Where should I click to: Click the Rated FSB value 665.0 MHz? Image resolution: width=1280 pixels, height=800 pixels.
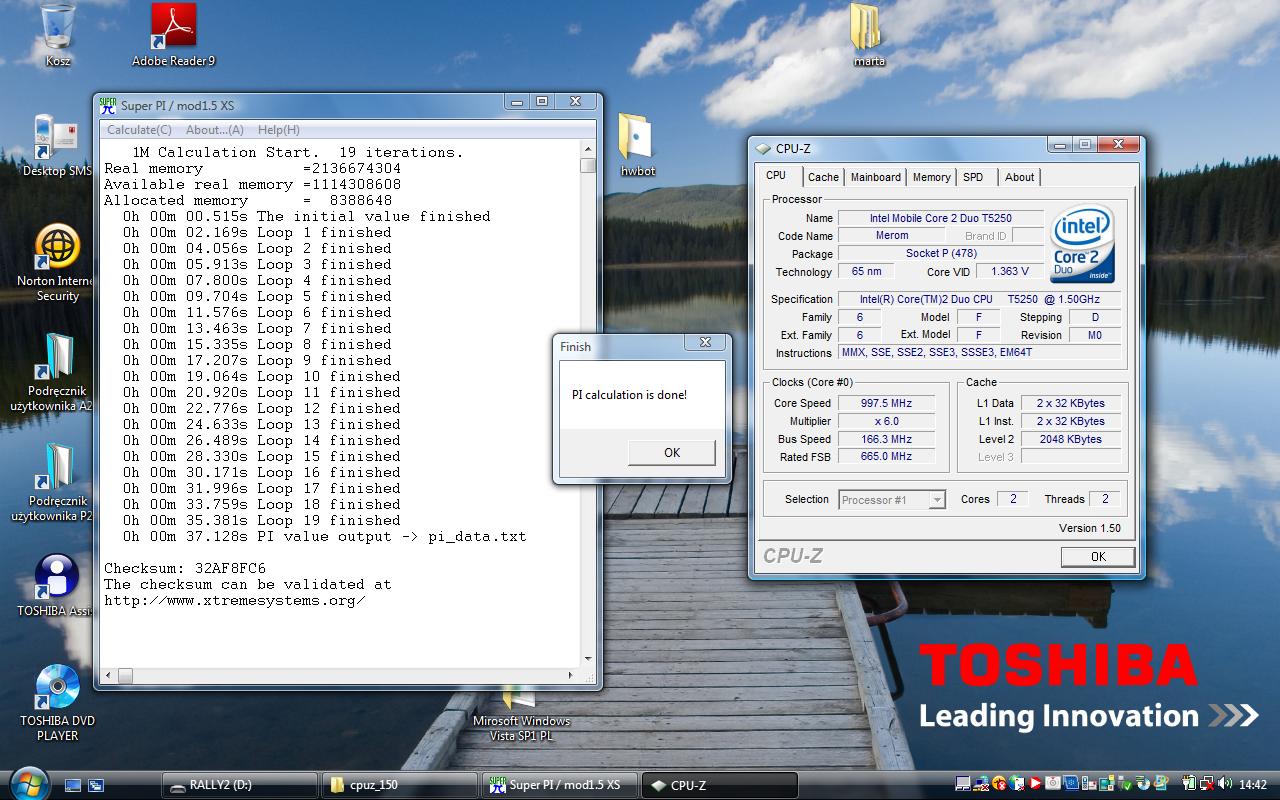pos(885,457)
